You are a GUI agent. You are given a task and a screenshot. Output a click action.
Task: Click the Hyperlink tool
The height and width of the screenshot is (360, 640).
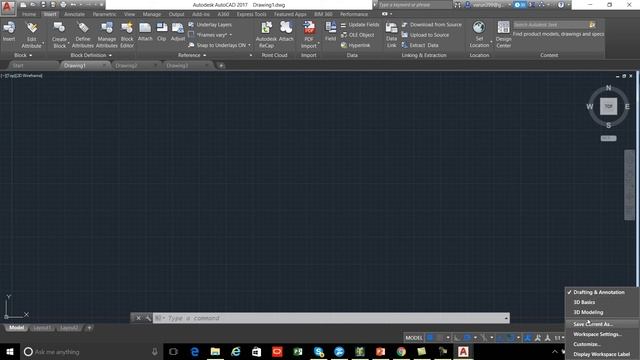(x=356, y=45)
